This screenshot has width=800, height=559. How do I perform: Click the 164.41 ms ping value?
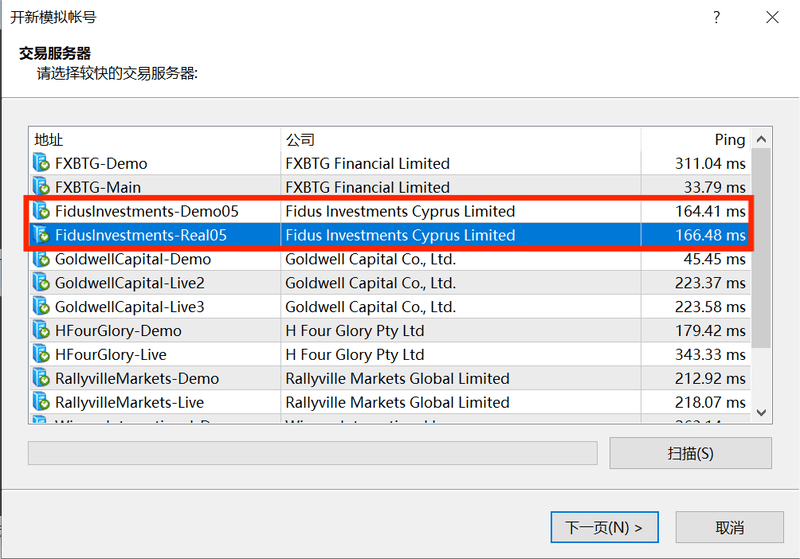[710, 211]
